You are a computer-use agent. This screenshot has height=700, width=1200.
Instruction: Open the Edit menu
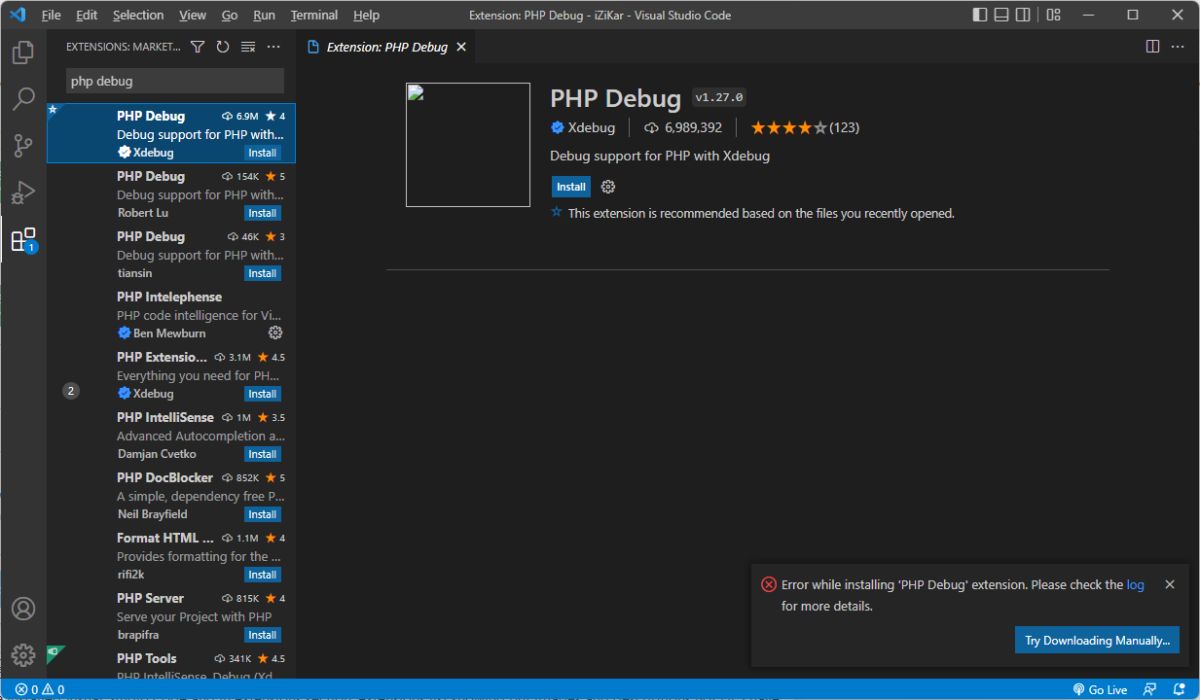[x=86, y=15]
